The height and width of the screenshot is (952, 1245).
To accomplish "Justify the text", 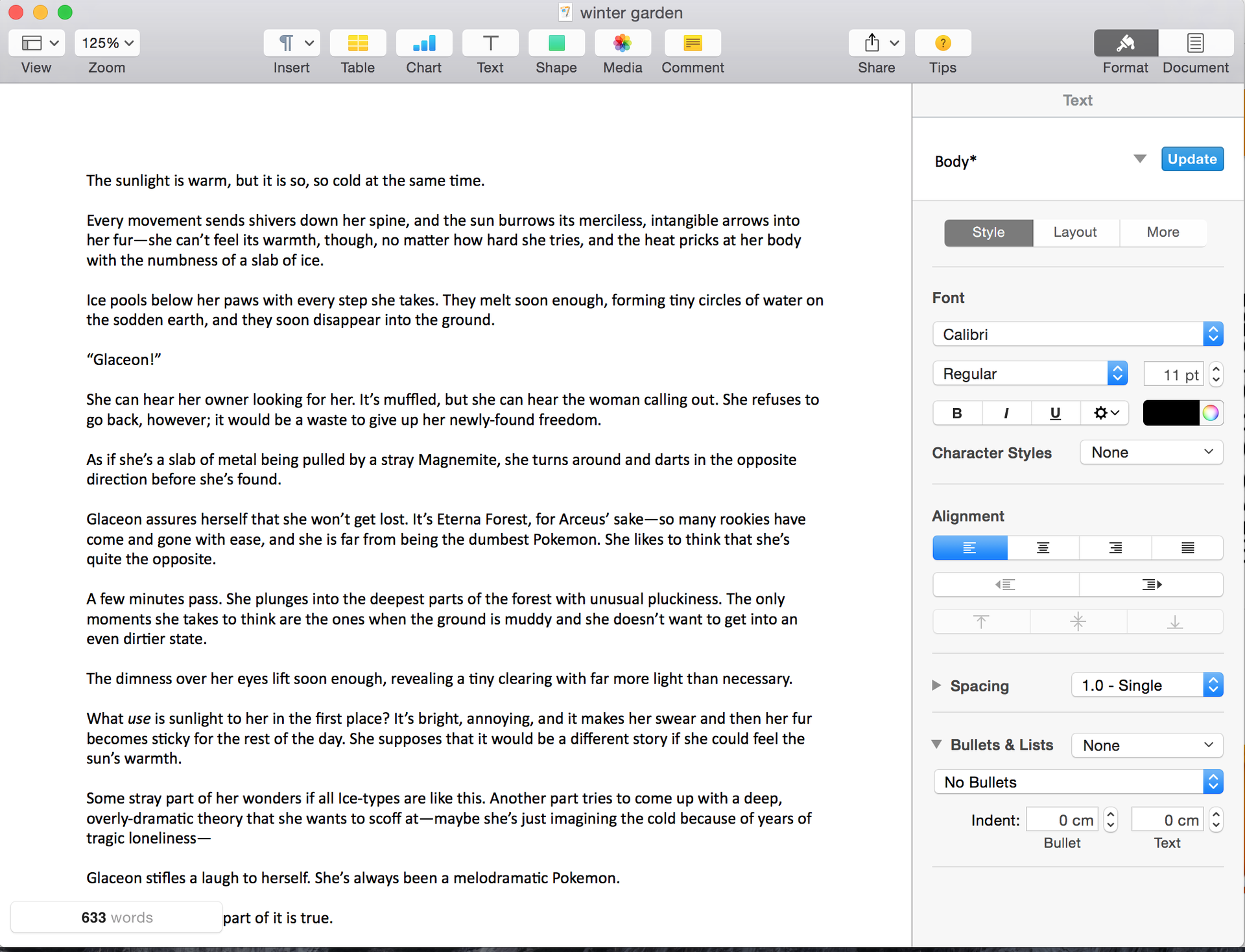I will point(1188,548).
